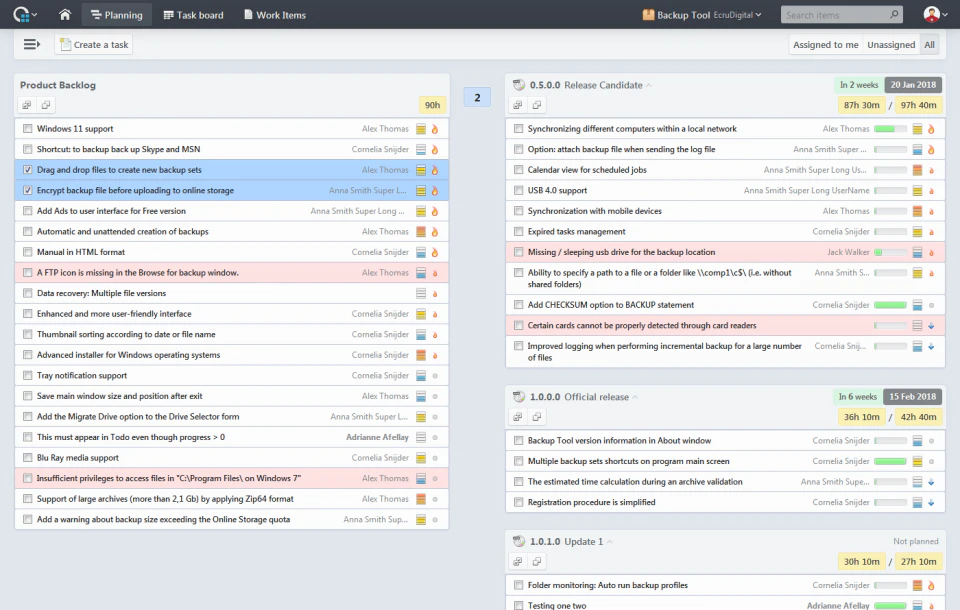Click type icon for Manual in HTML format
The height and width of the screenshot is (610, 960).
point(421,252)
